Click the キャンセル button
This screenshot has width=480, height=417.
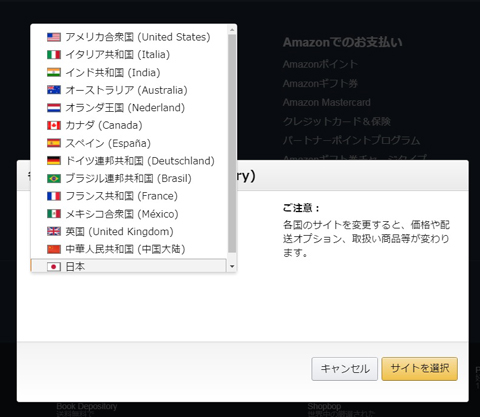(345, 369)
